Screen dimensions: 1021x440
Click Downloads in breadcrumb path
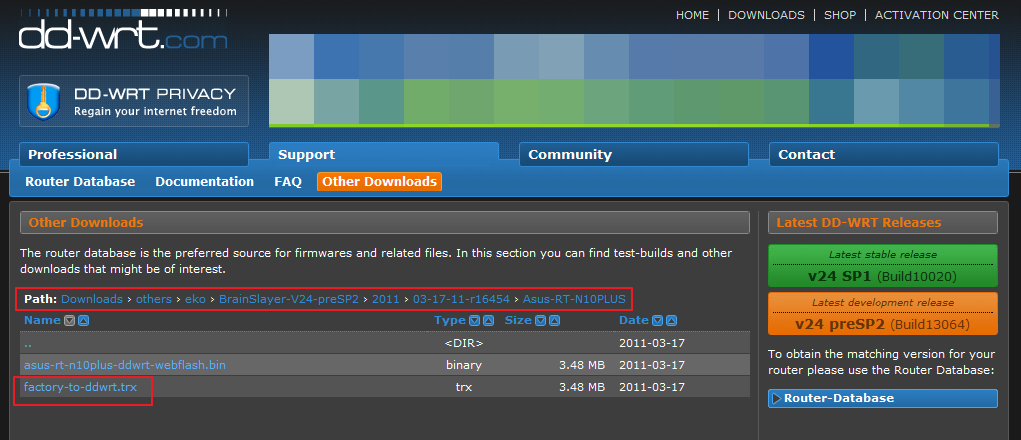coord(92,299)
